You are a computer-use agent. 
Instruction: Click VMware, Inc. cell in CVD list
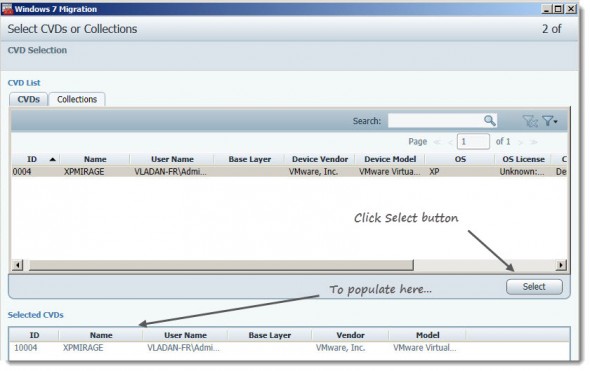click(x=313, y=172)
